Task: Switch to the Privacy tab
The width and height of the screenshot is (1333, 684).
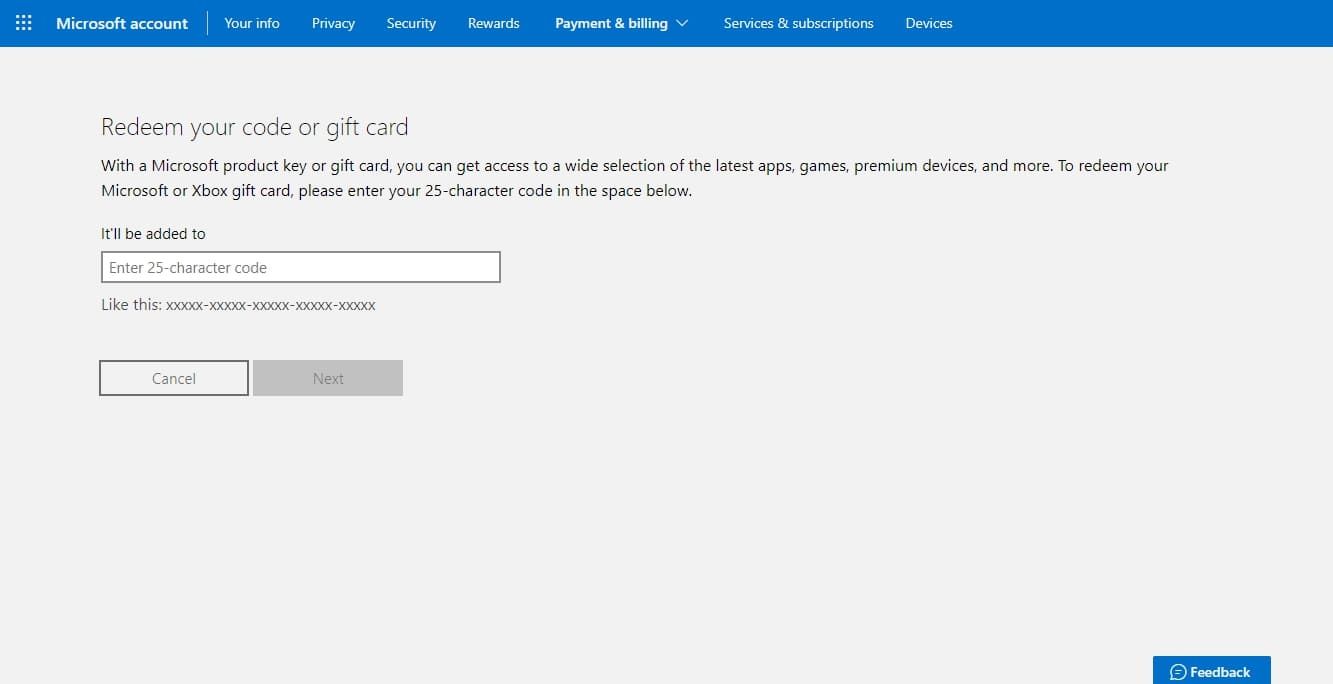Action: click(x=333, y=23)
